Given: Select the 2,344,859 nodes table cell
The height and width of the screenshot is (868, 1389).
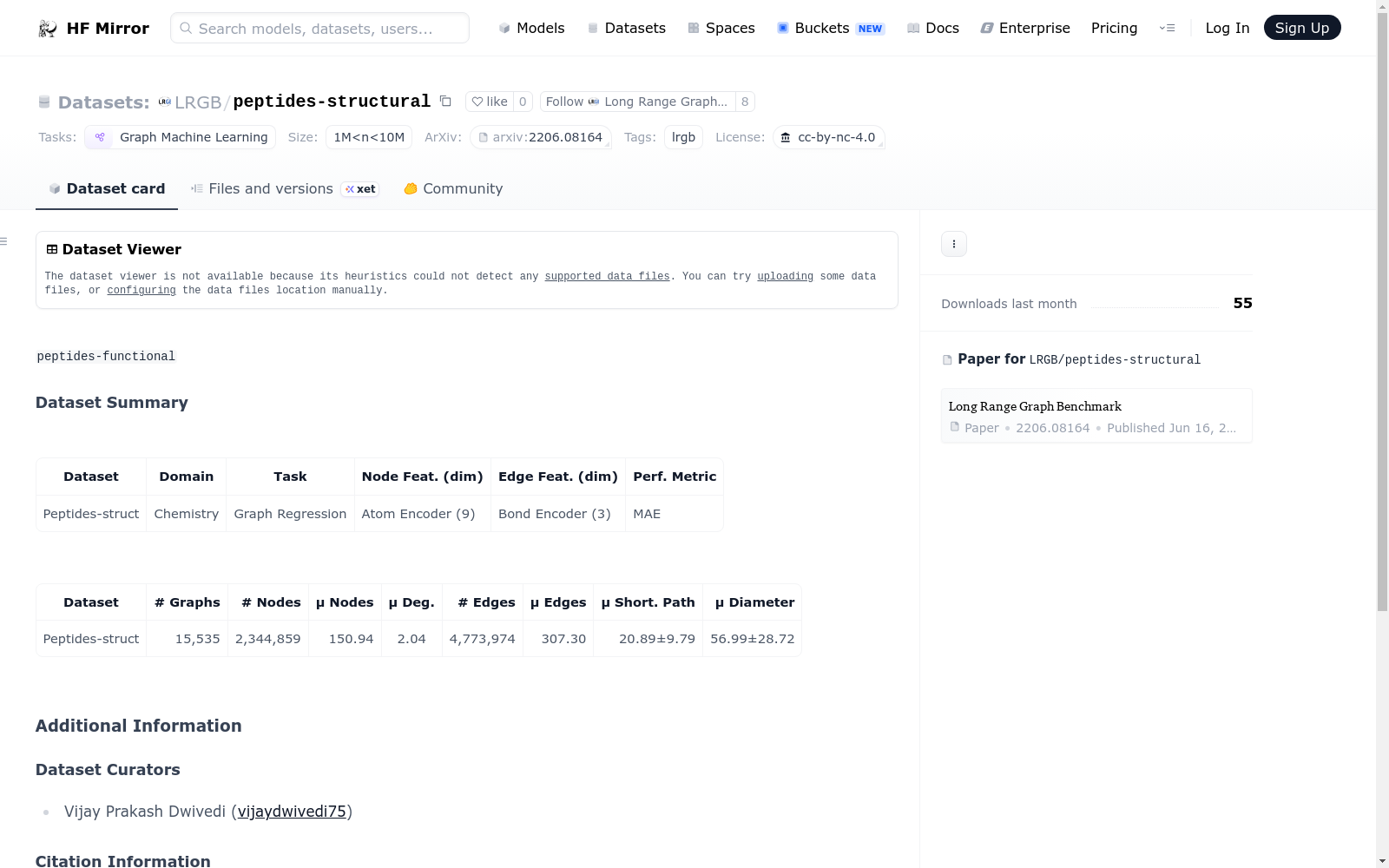Looking at the screenshot, I should (x=268, y=639).
